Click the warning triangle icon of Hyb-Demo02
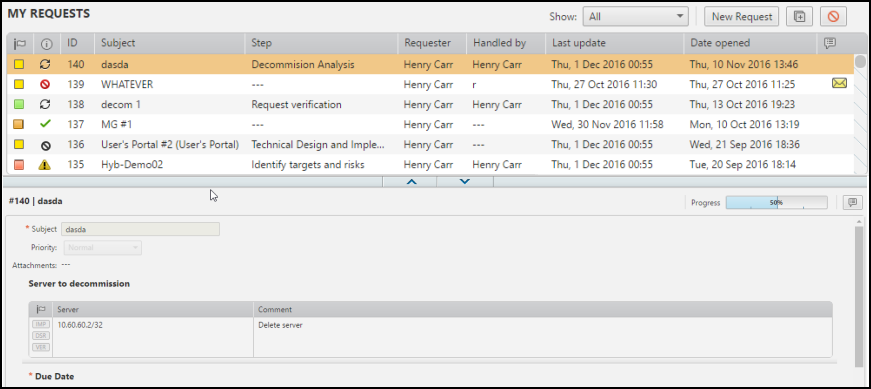The height and width of the screenshot is (389, 871). pos(45,164)
